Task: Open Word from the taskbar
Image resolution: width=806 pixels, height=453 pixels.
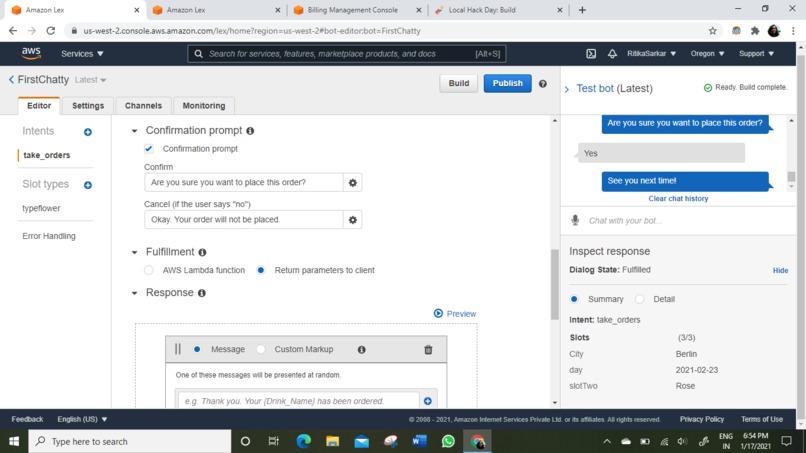Action: click(419, 441)
